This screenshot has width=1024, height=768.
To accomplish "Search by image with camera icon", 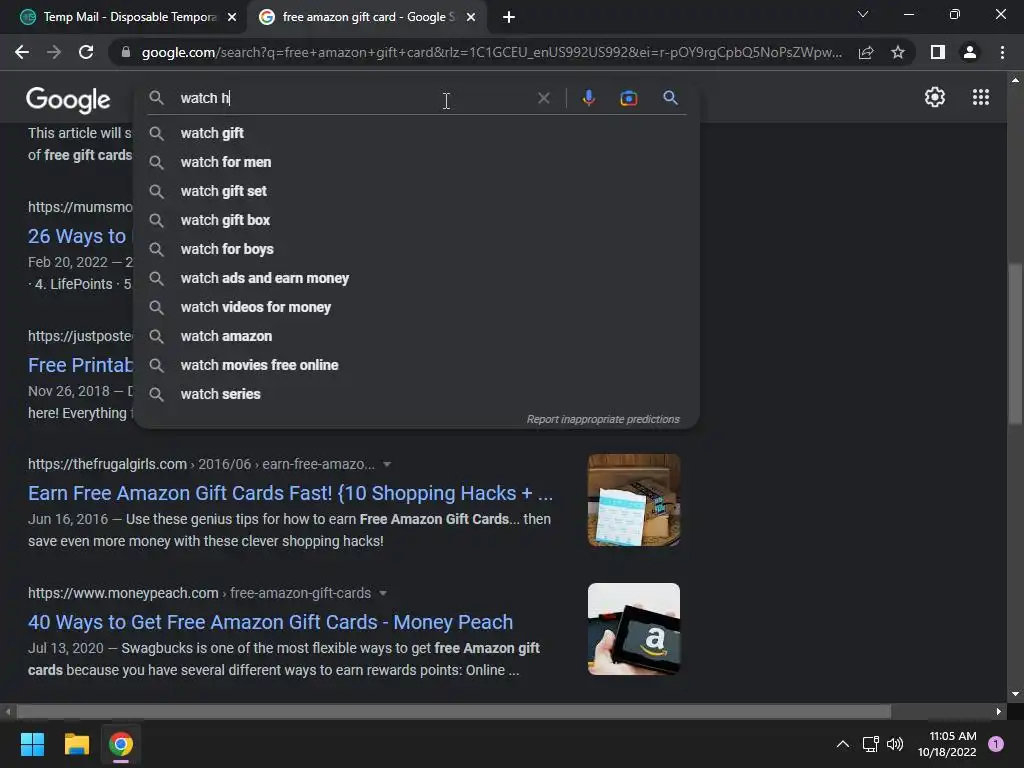I will [x=628, y=98].
